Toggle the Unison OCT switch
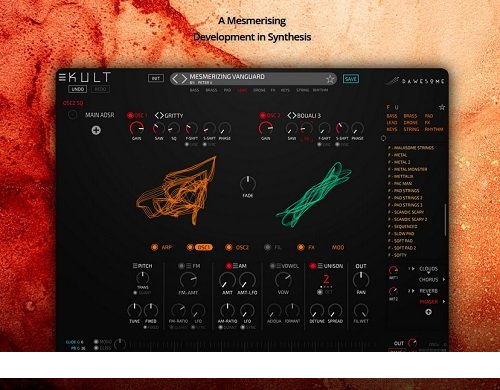Viewport: 500px width, 390px height. (x=320, y=292)
